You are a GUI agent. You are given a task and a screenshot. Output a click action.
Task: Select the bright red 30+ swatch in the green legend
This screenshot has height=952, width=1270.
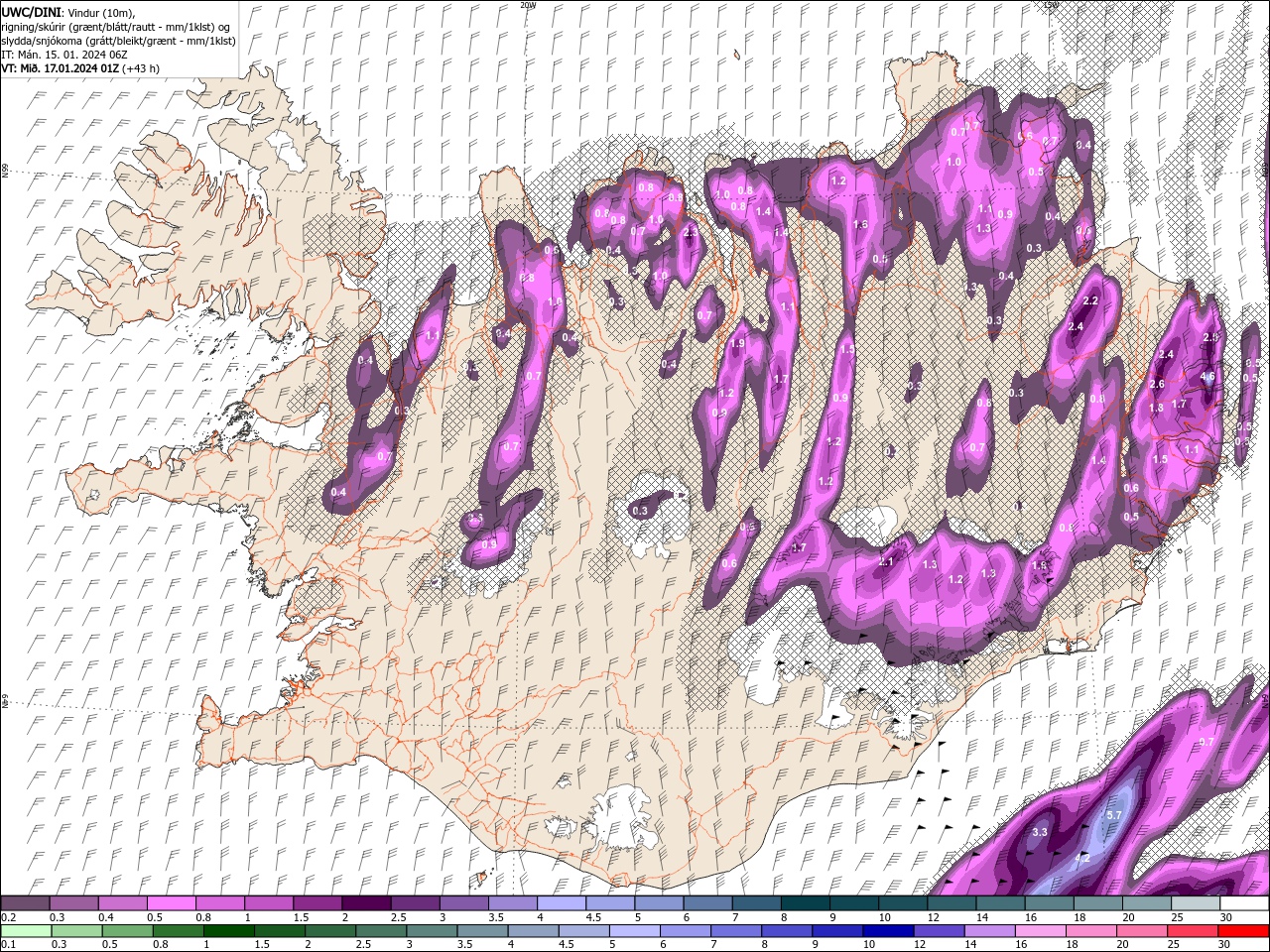click(x=1244, y=930)
